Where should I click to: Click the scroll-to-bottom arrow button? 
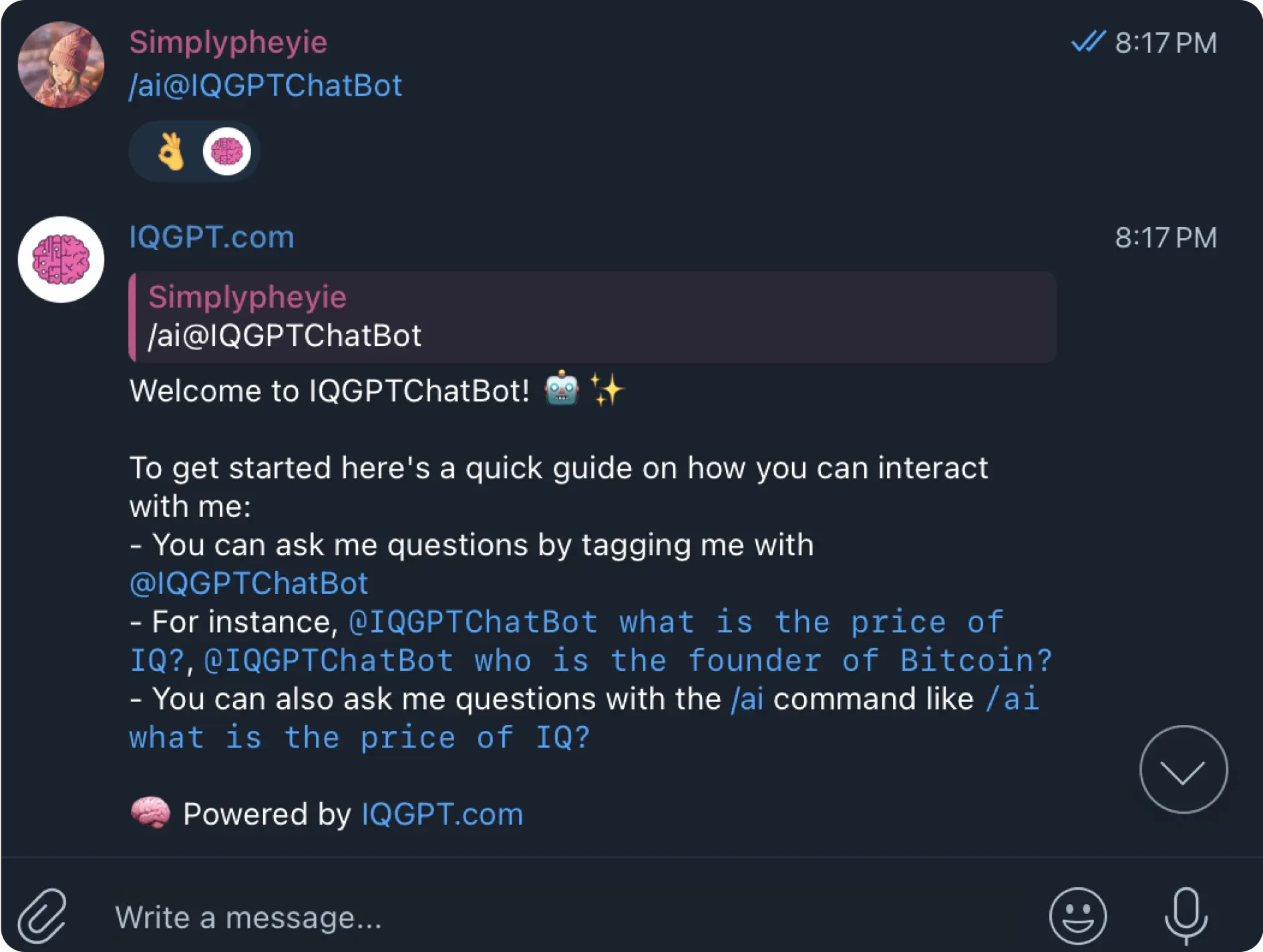(x=1183, y=770)
